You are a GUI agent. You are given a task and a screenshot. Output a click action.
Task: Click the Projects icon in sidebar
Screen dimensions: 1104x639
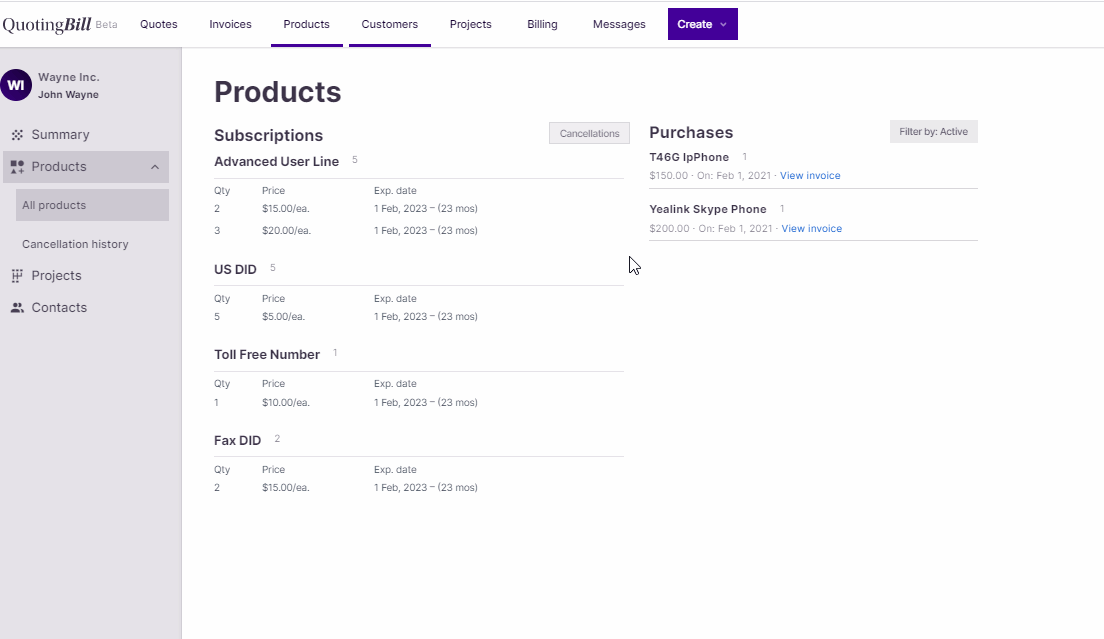pyautogui.click(x=17, y=276)
